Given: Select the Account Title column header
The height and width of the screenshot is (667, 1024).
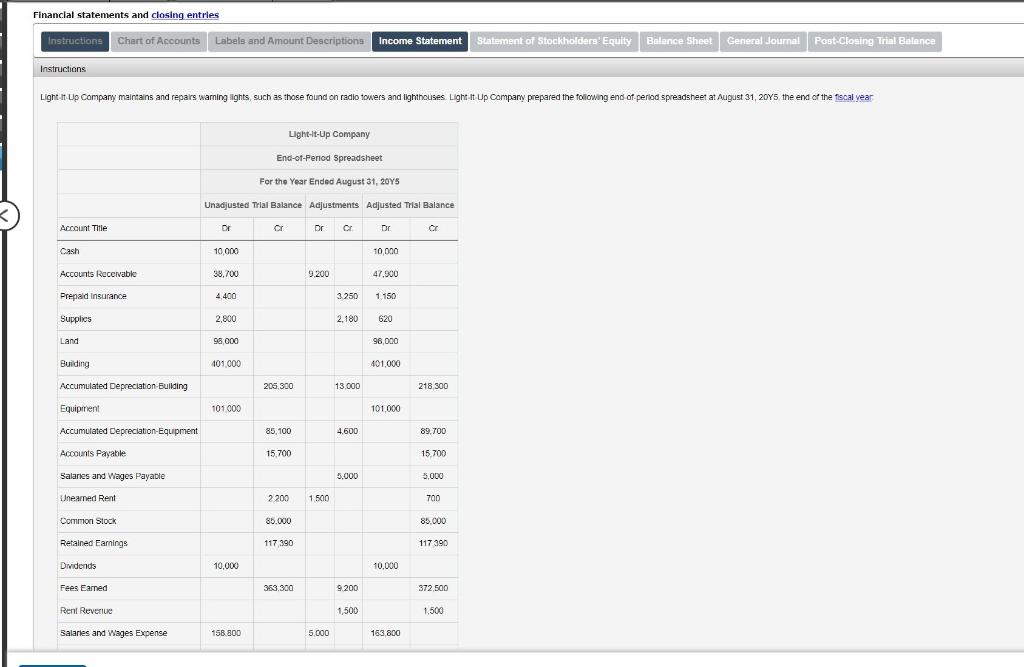Looking at the screenshot, I should coord(84,229).
